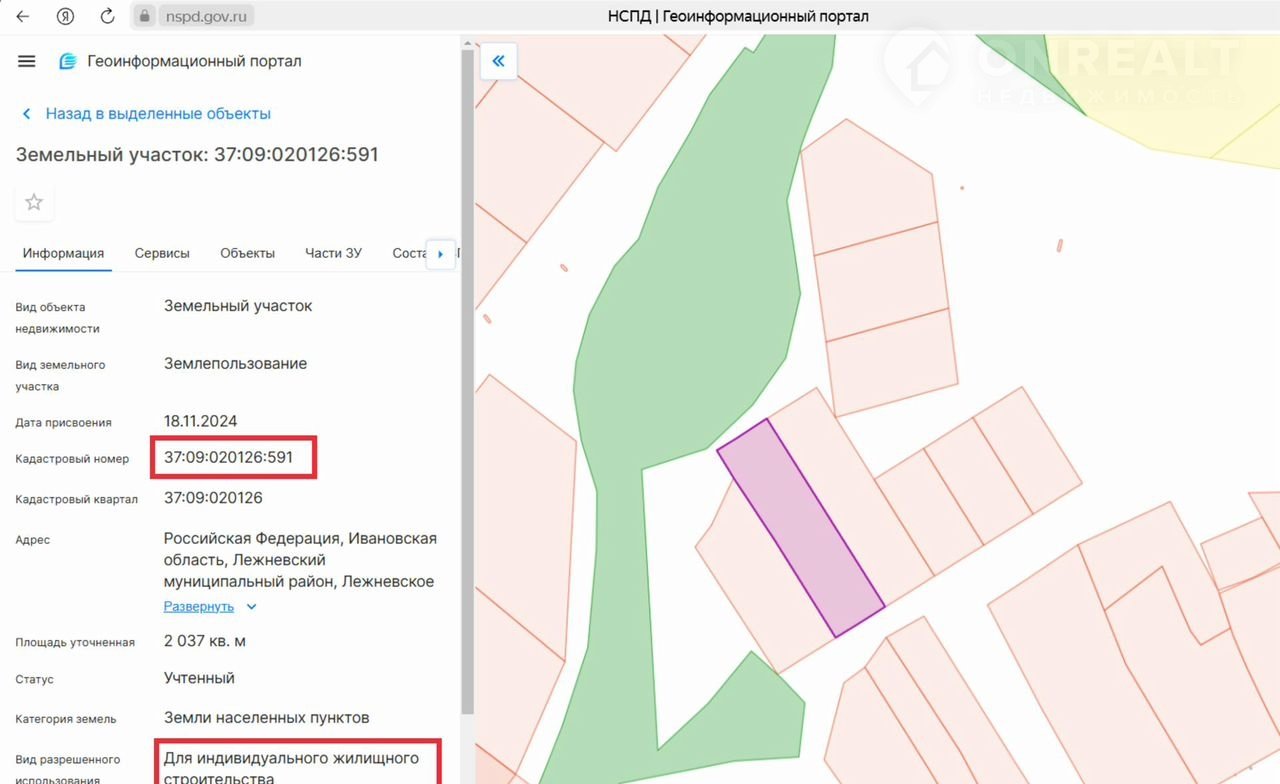Screen dimensions: 1280x784
Task: Click the browser back arrow
Action: 22,16
